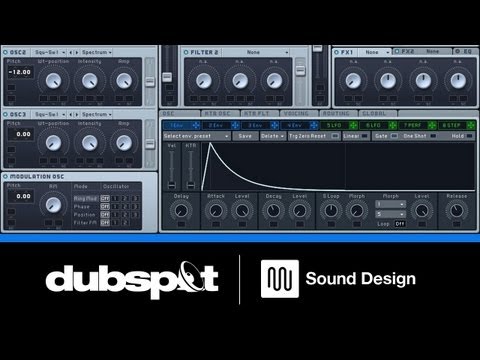This screenshot has height=360, width=480.
Task: Toggle the Loop Off button
Action: point(400,224)
